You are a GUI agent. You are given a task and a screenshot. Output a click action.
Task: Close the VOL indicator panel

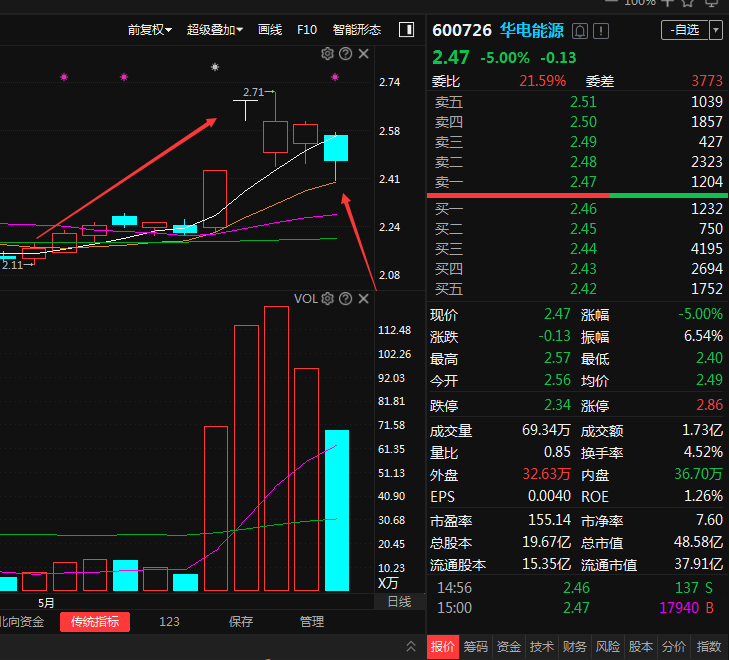coord(364,298)
